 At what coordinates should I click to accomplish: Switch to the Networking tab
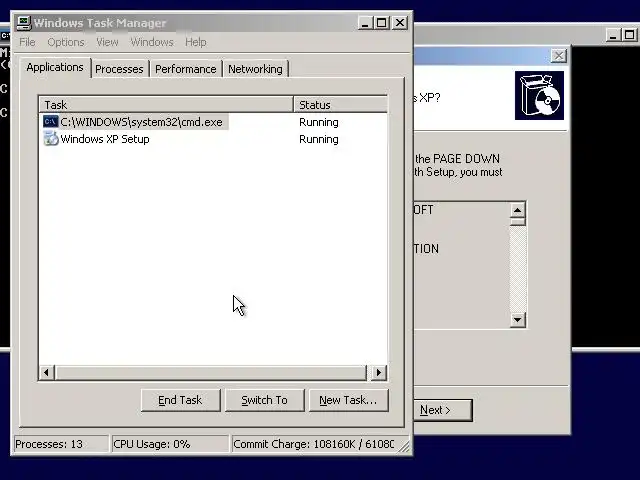coord(255,69)
